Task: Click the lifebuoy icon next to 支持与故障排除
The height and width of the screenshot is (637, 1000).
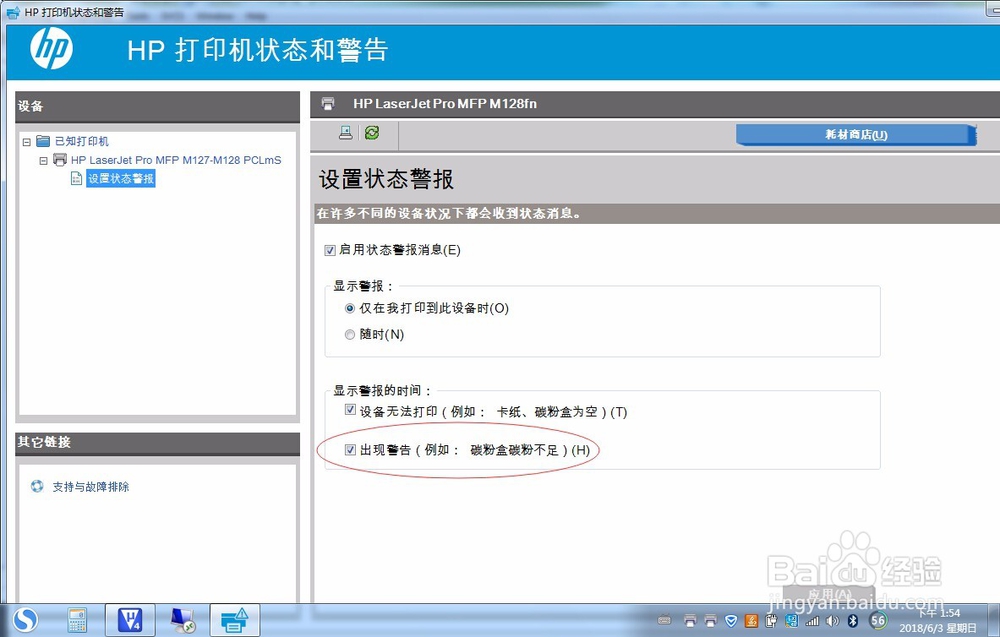Action: click(37, 486)
